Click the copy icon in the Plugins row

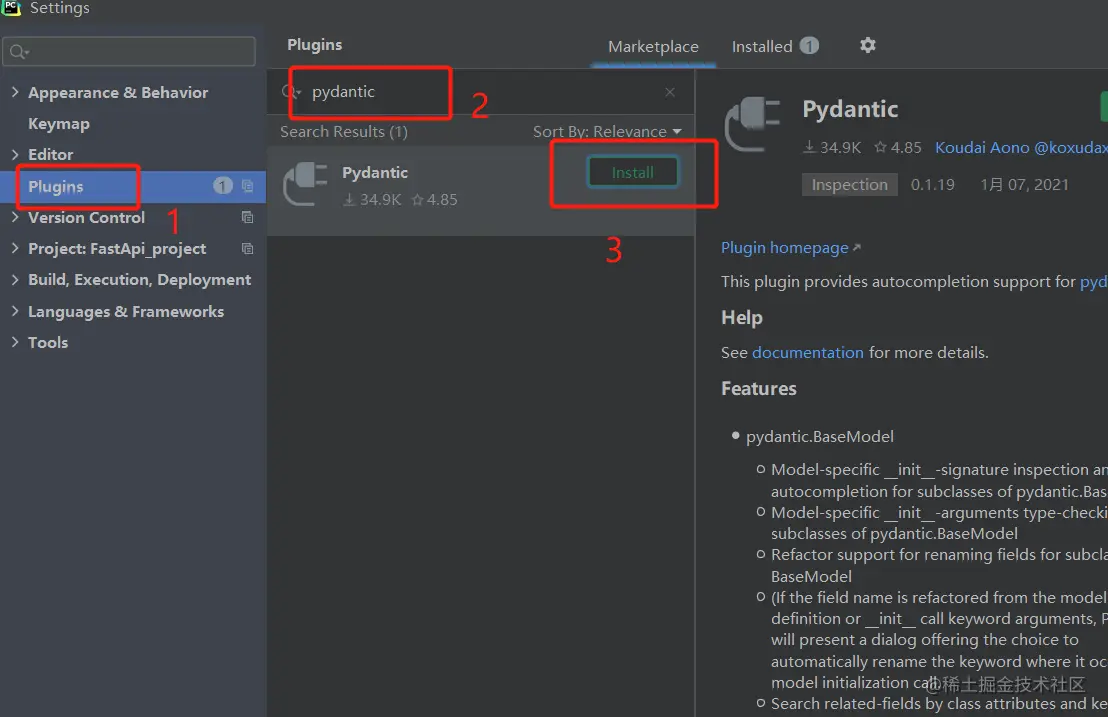pyautogui.click(x=247, y=186)
